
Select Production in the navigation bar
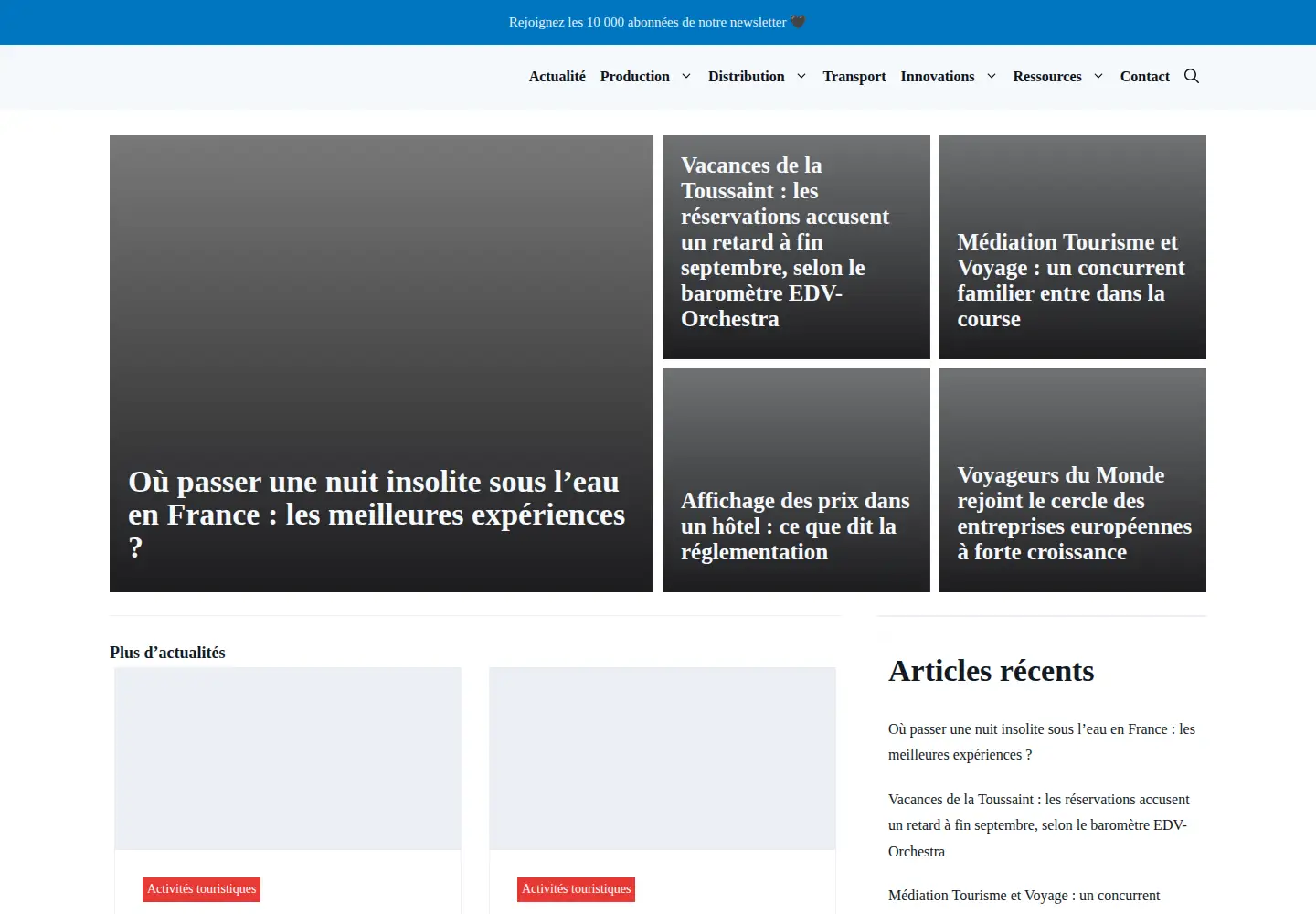635,77
